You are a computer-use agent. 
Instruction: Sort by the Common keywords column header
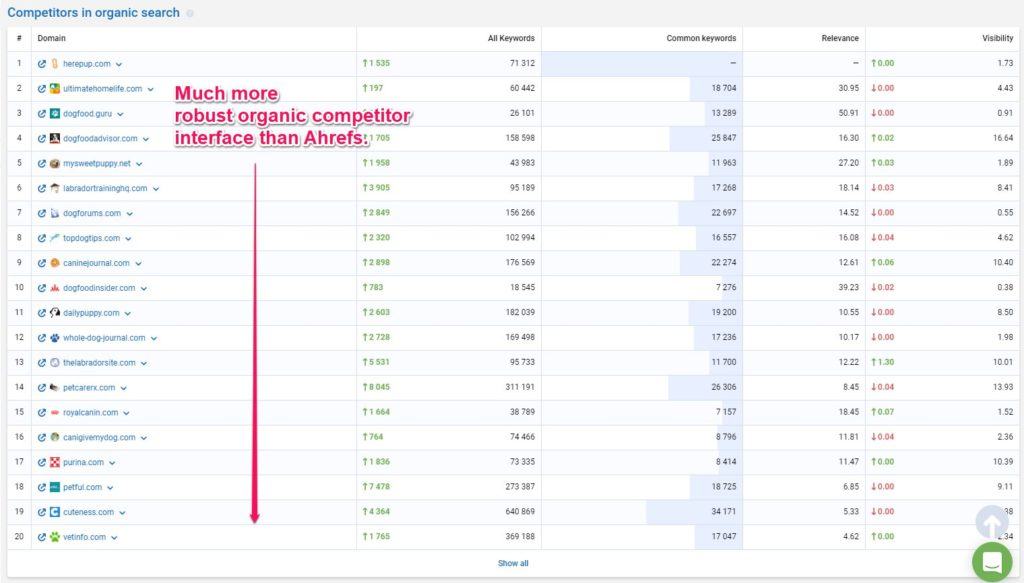[701, 39]
